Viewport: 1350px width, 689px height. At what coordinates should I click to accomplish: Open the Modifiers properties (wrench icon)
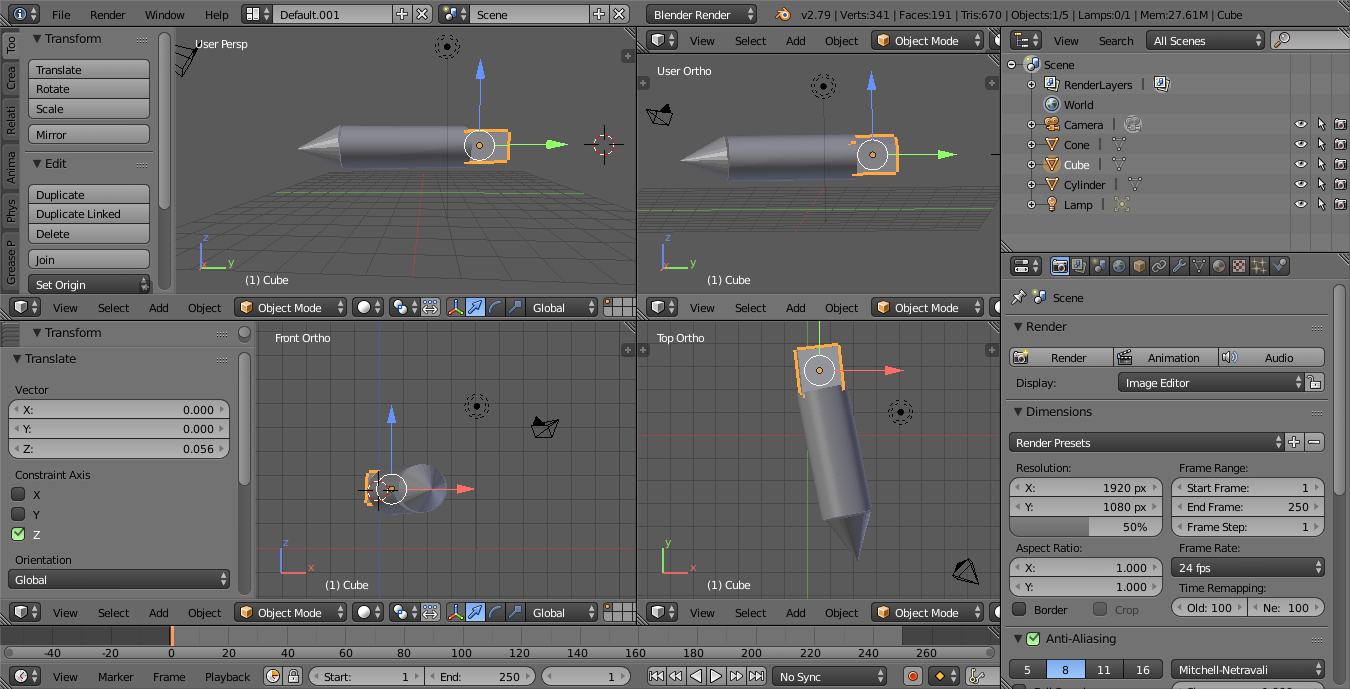pyautogui.click(x=1178, y=266)
